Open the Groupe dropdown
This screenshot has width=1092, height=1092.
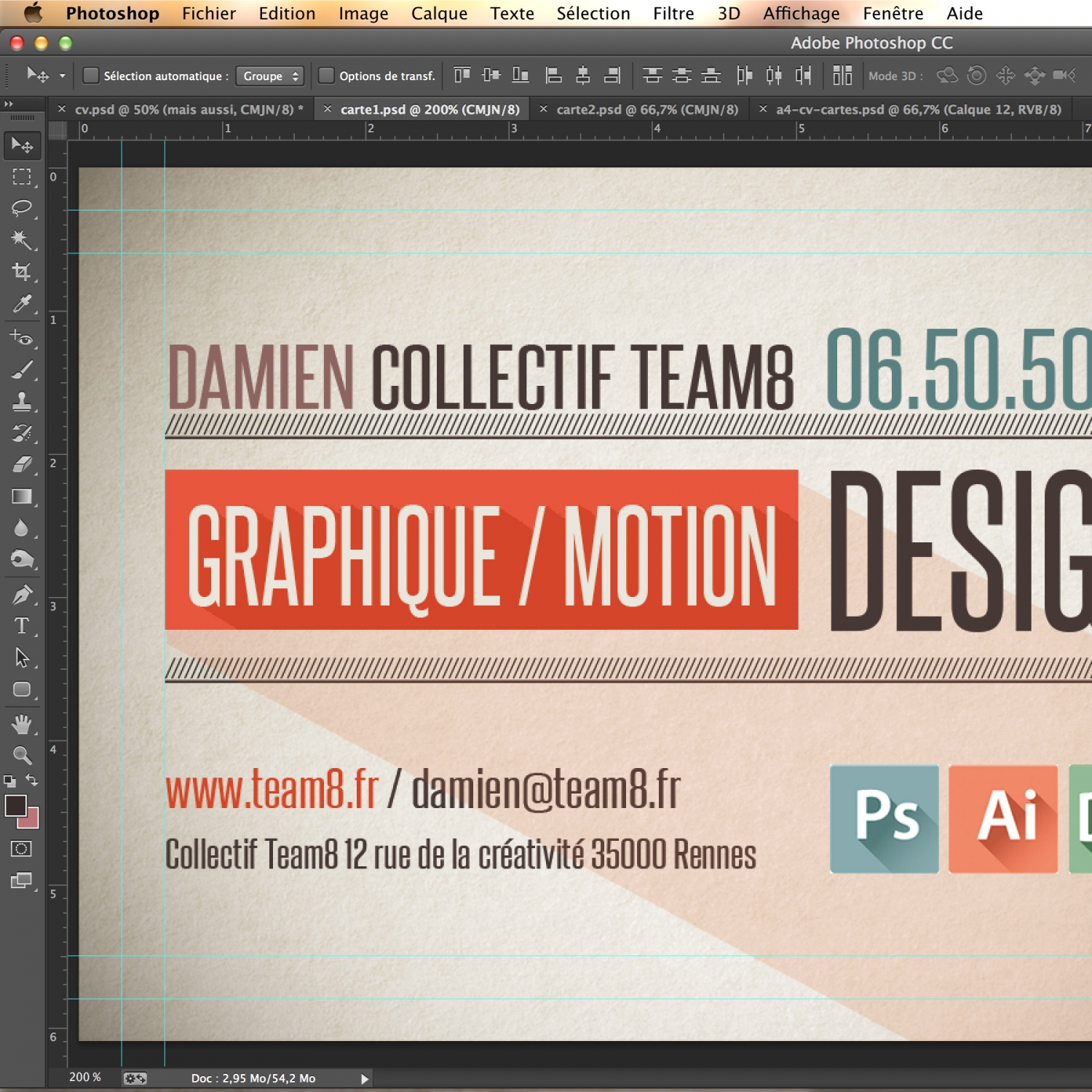270,76
